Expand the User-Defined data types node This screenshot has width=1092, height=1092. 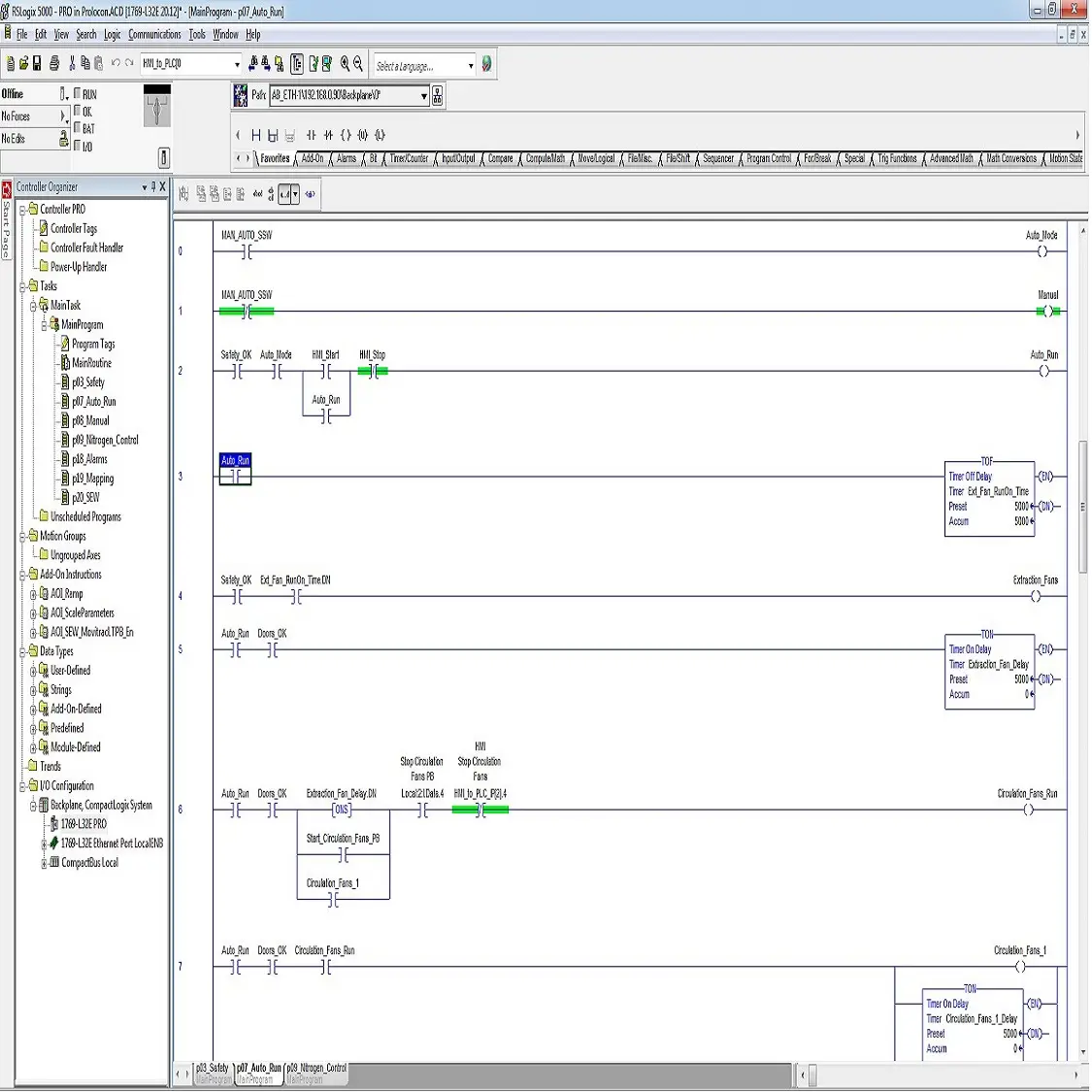(x=33, y=671)
